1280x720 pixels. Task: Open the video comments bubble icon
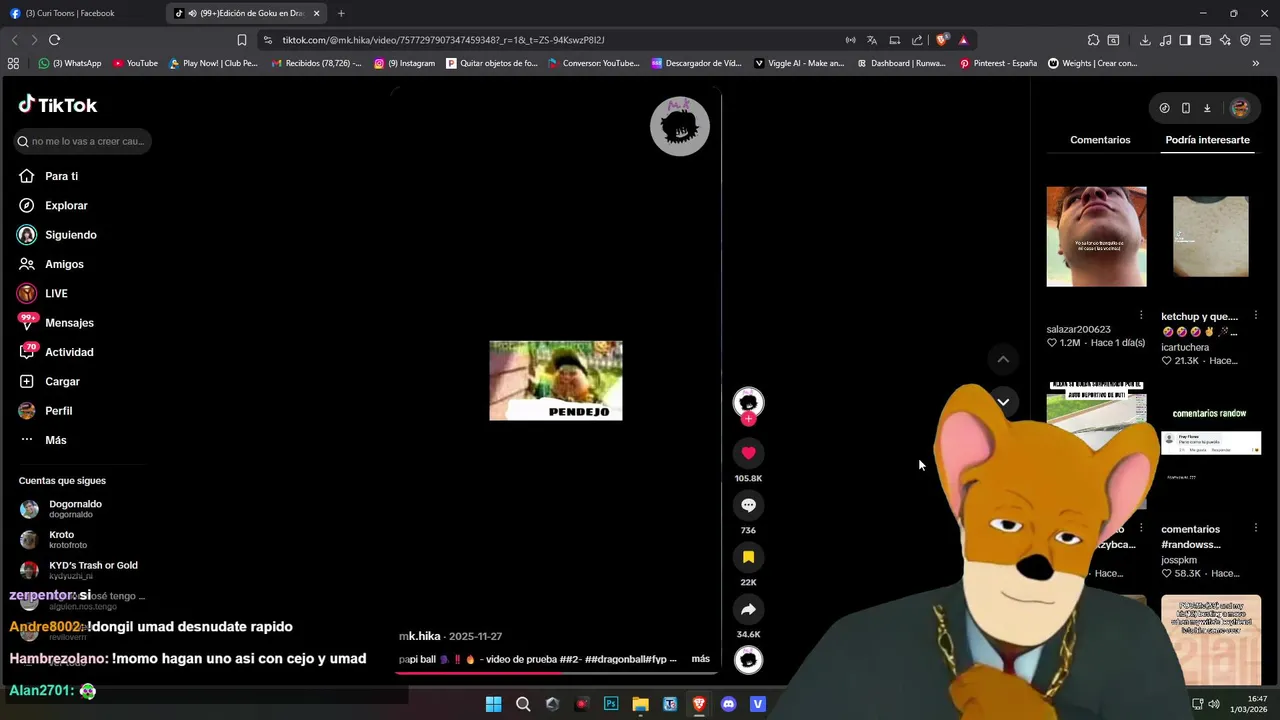[748, 505]
